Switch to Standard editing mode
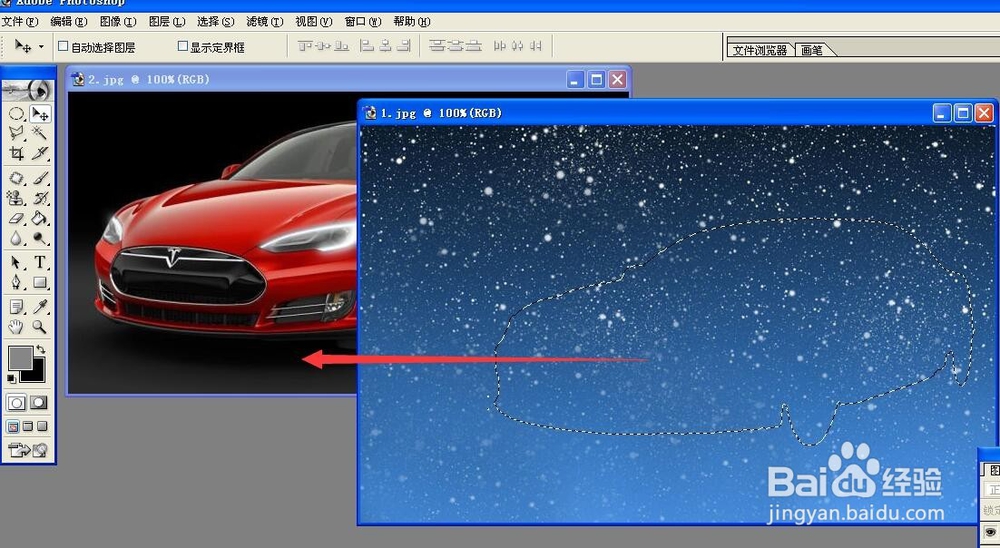Viewport: 1000px width, 548px height. [17, 403]
